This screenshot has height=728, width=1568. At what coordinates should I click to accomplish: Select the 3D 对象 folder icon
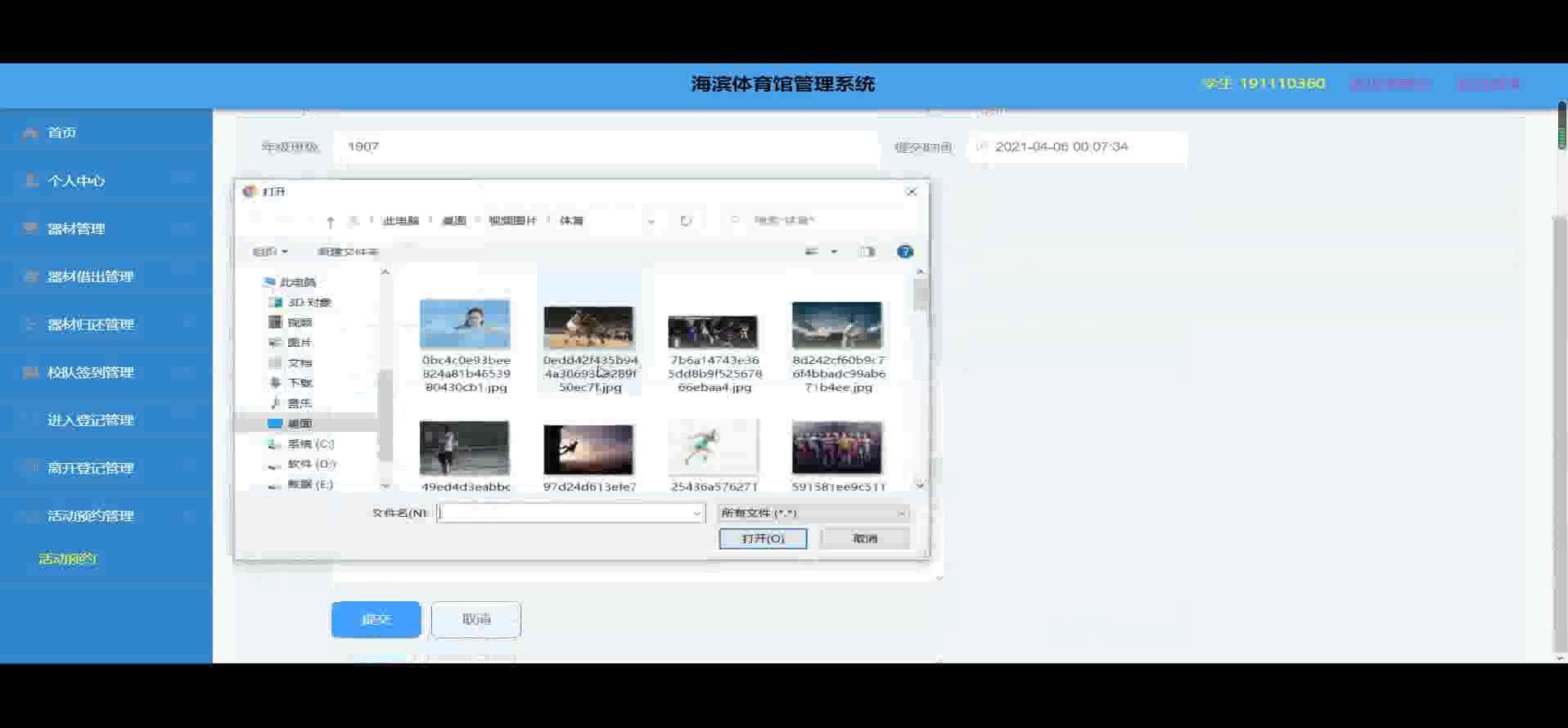point(276,303)
